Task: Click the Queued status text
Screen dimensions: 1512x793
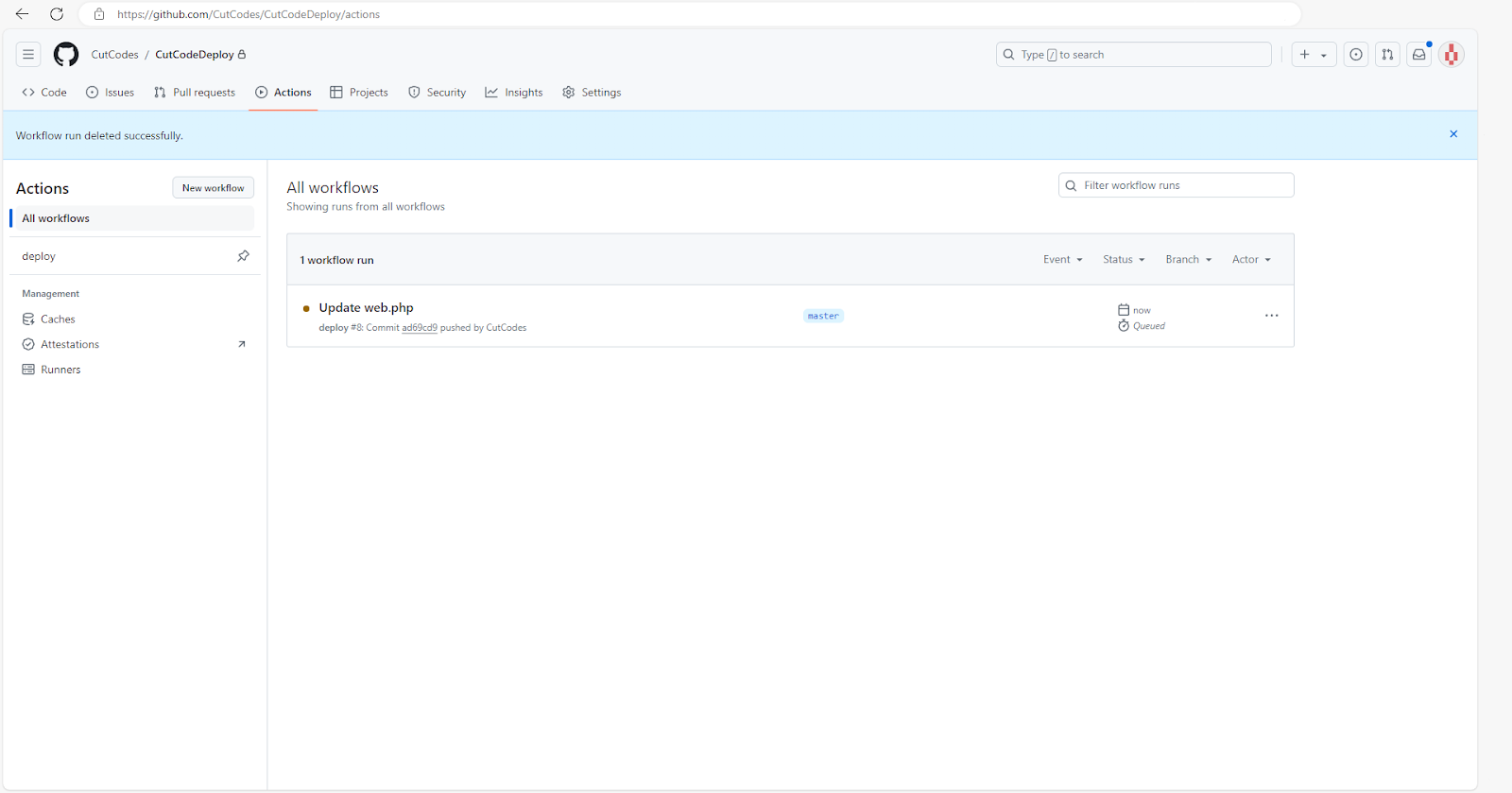Action: coord(1149,326)
